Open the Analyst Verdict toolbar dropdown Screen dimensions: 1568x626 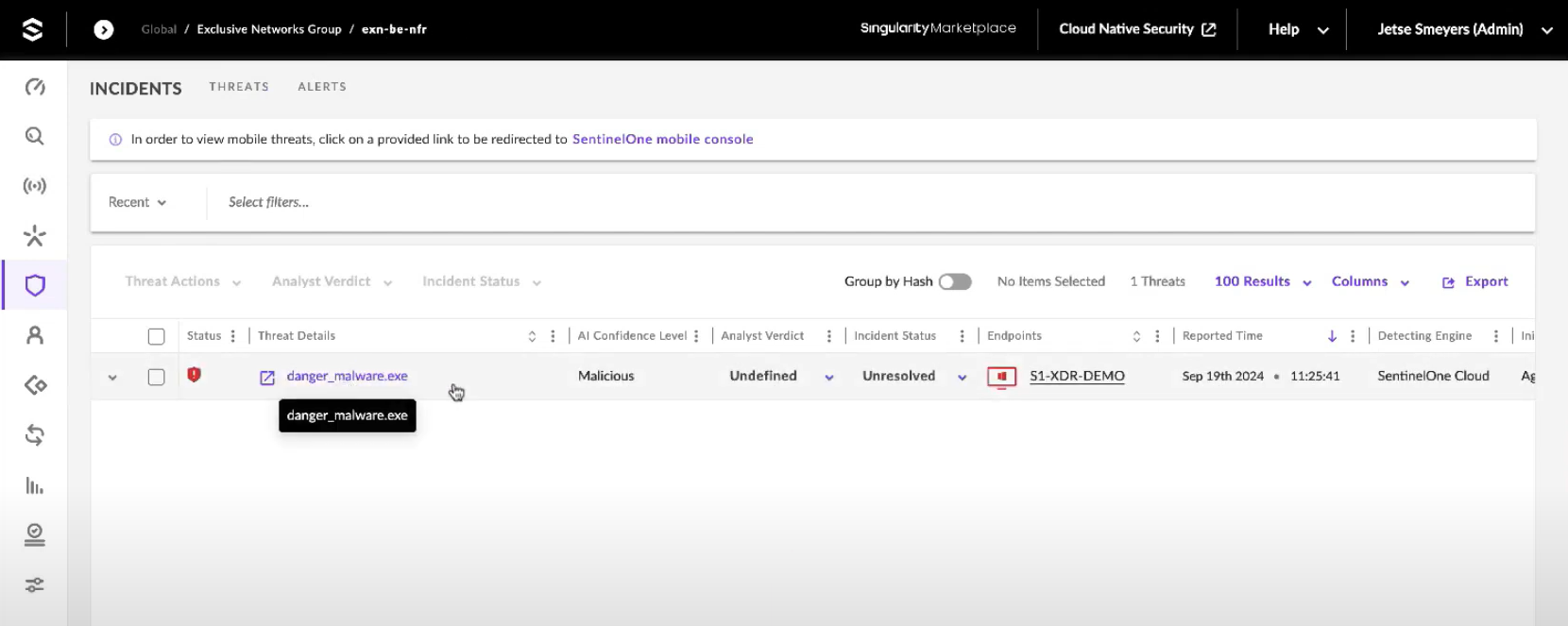(332, 281)
